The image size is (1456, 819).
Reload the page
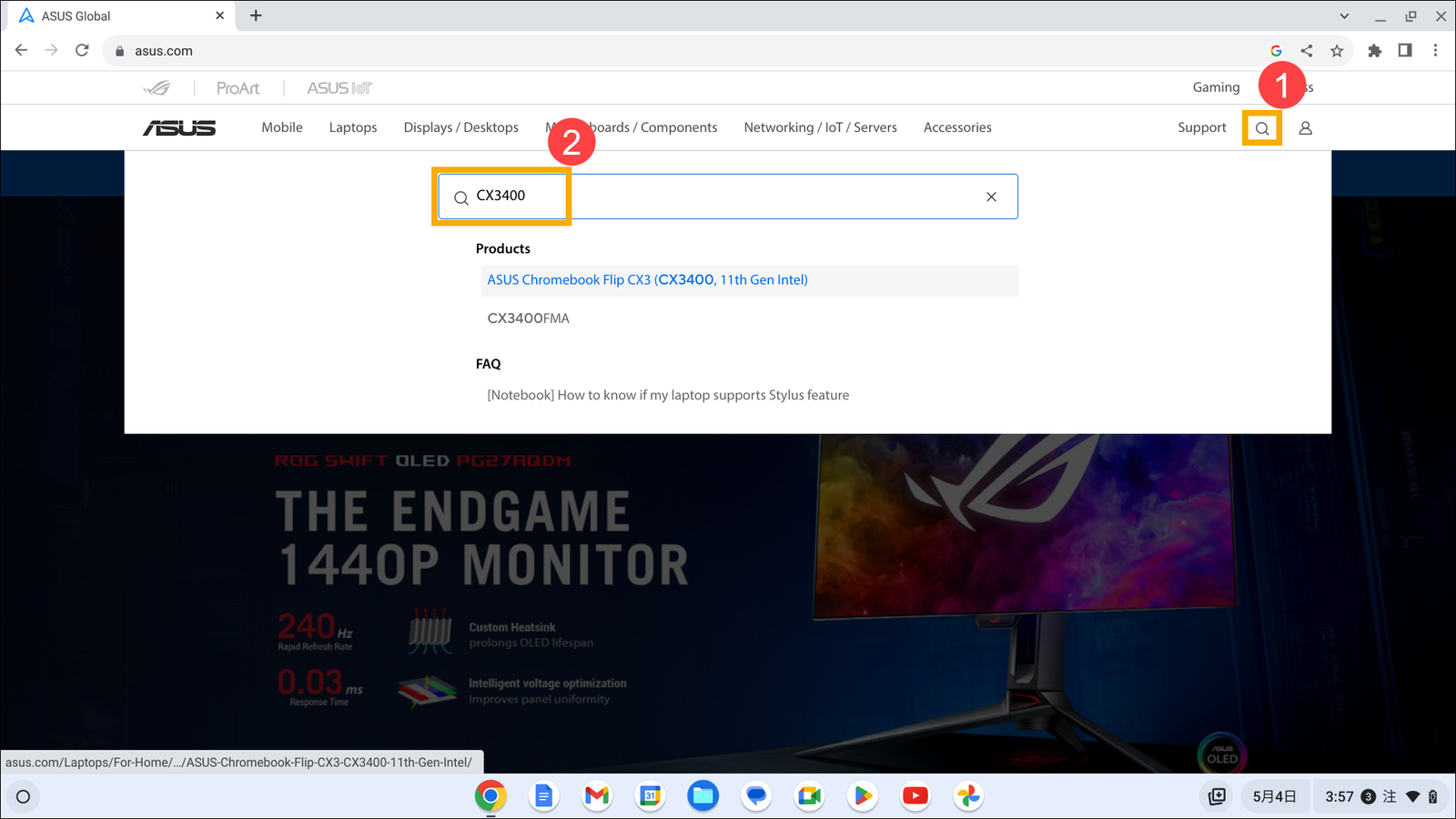82,50
